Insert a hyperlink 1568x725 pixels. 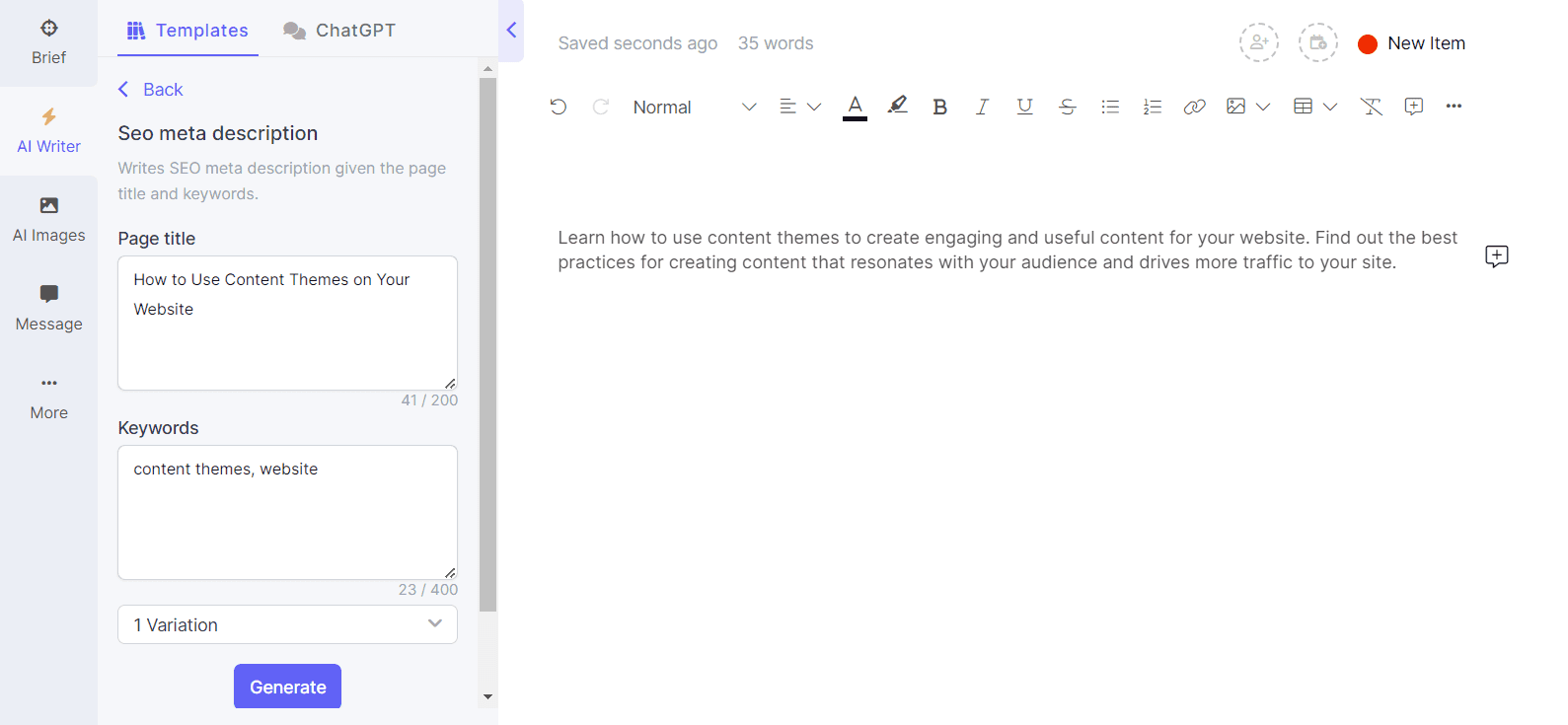pyautogui.click(x=1194, y=107)
